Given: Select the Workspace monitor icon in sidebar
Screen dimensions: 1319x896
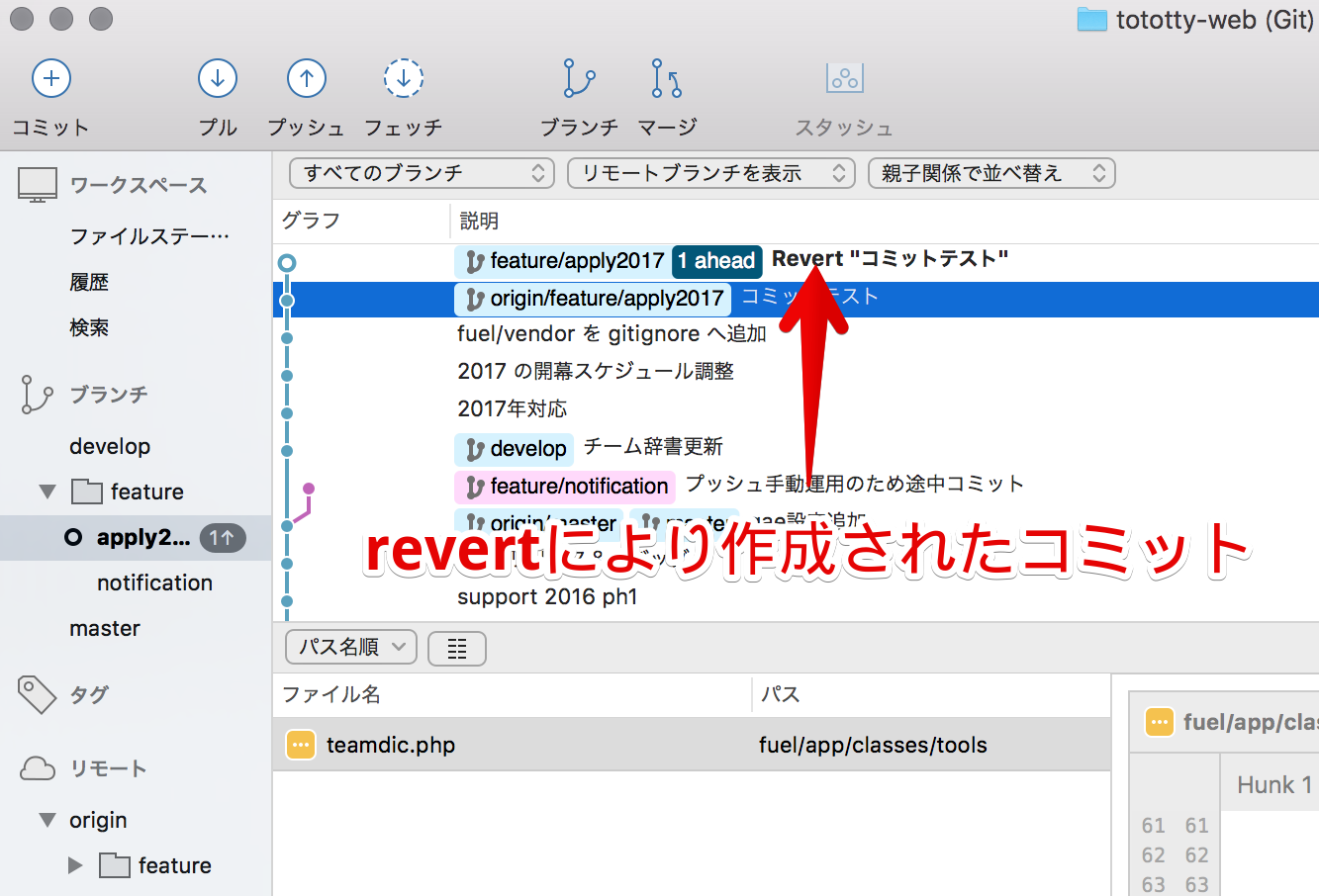Looking at the screenshot, I should pyautogui.click(x=38, y=185).
